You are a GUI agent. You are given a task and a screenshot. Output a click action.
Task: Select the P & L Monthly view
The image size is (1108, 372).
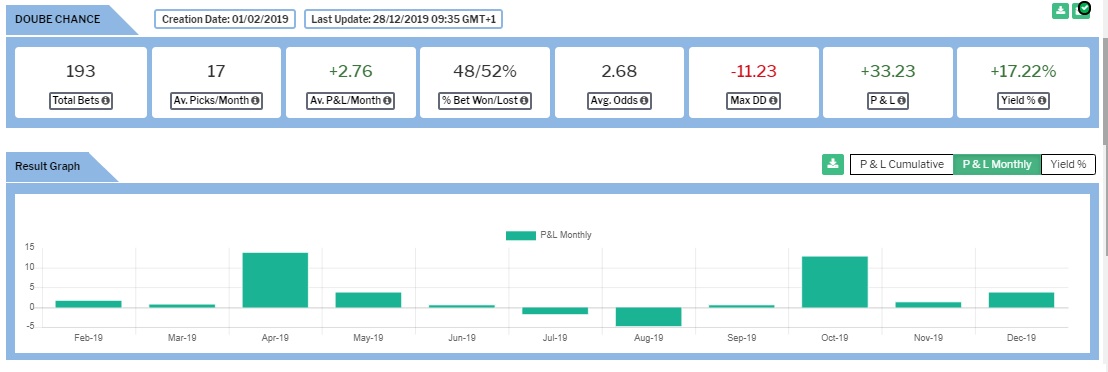coord(997,164)
